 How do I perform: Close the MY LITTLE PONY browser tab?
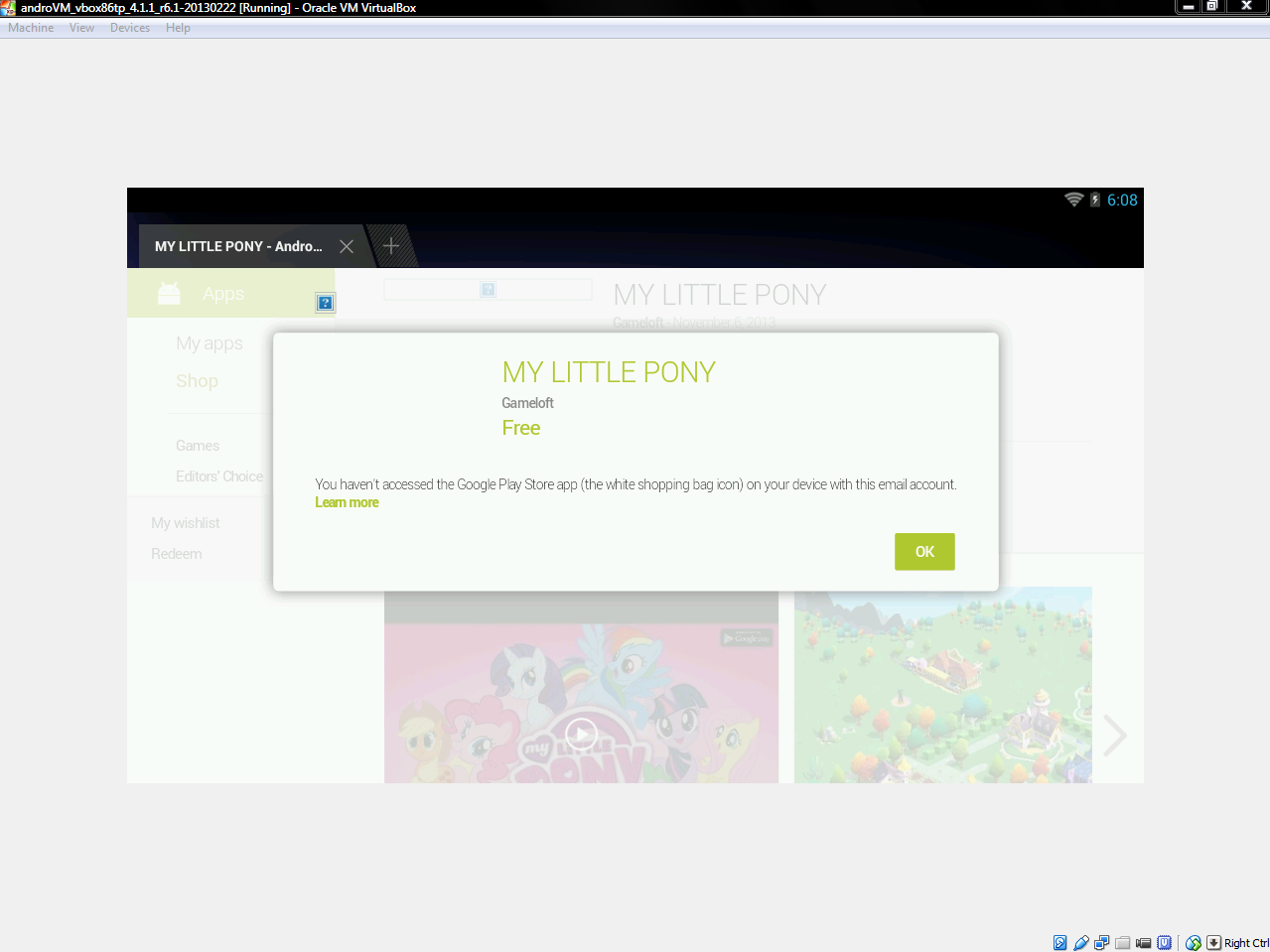pyautogui.click(x=347, y=246)
